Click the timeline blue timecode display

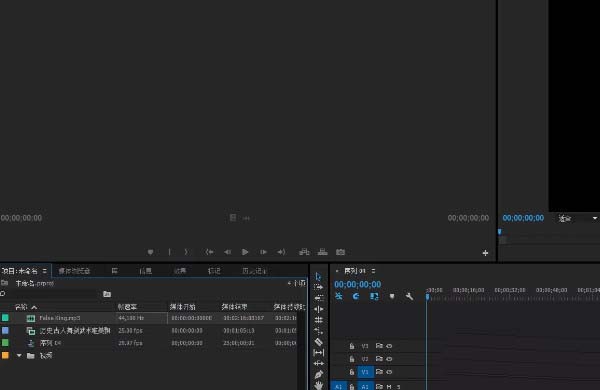click(x=357, y=284)
